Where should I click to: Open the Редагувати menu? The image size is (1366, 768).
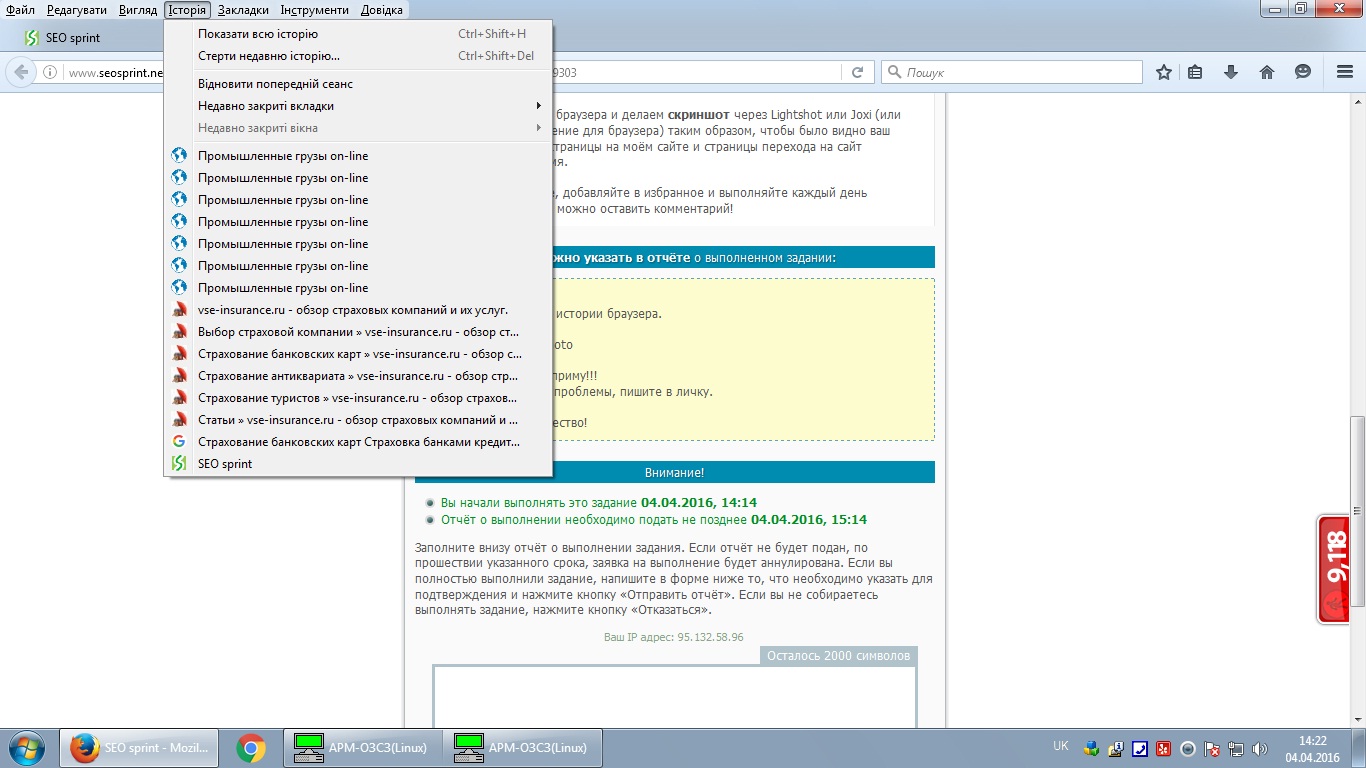pyautogui.click(x=77, y=10)
